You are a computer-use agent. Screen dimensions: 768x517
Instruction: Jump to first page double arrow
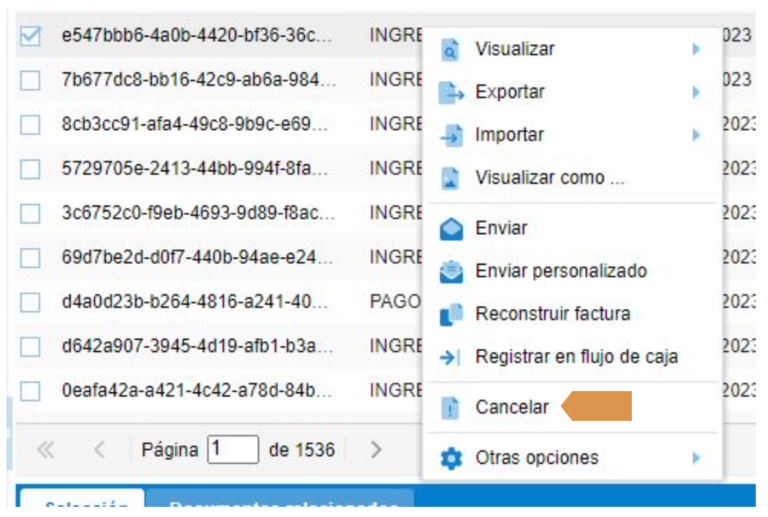tap(46, 449)
